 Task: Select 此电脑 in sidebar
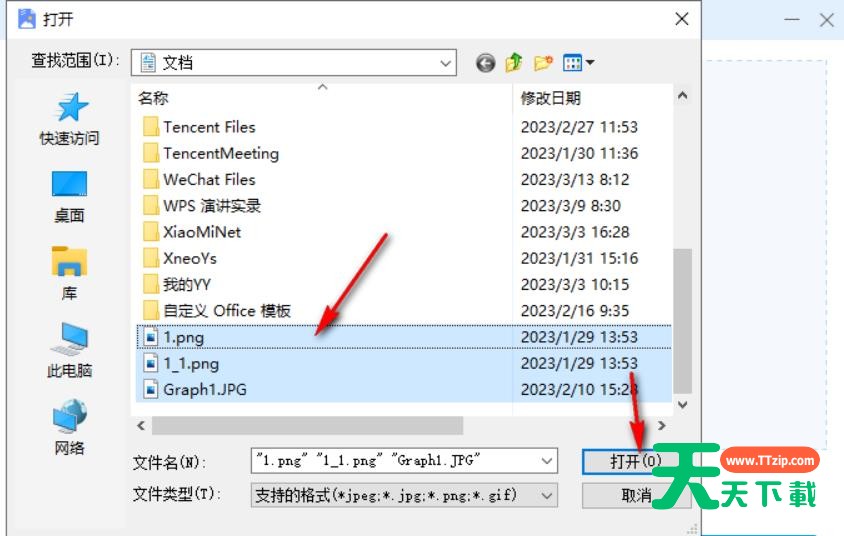point(69,350)
